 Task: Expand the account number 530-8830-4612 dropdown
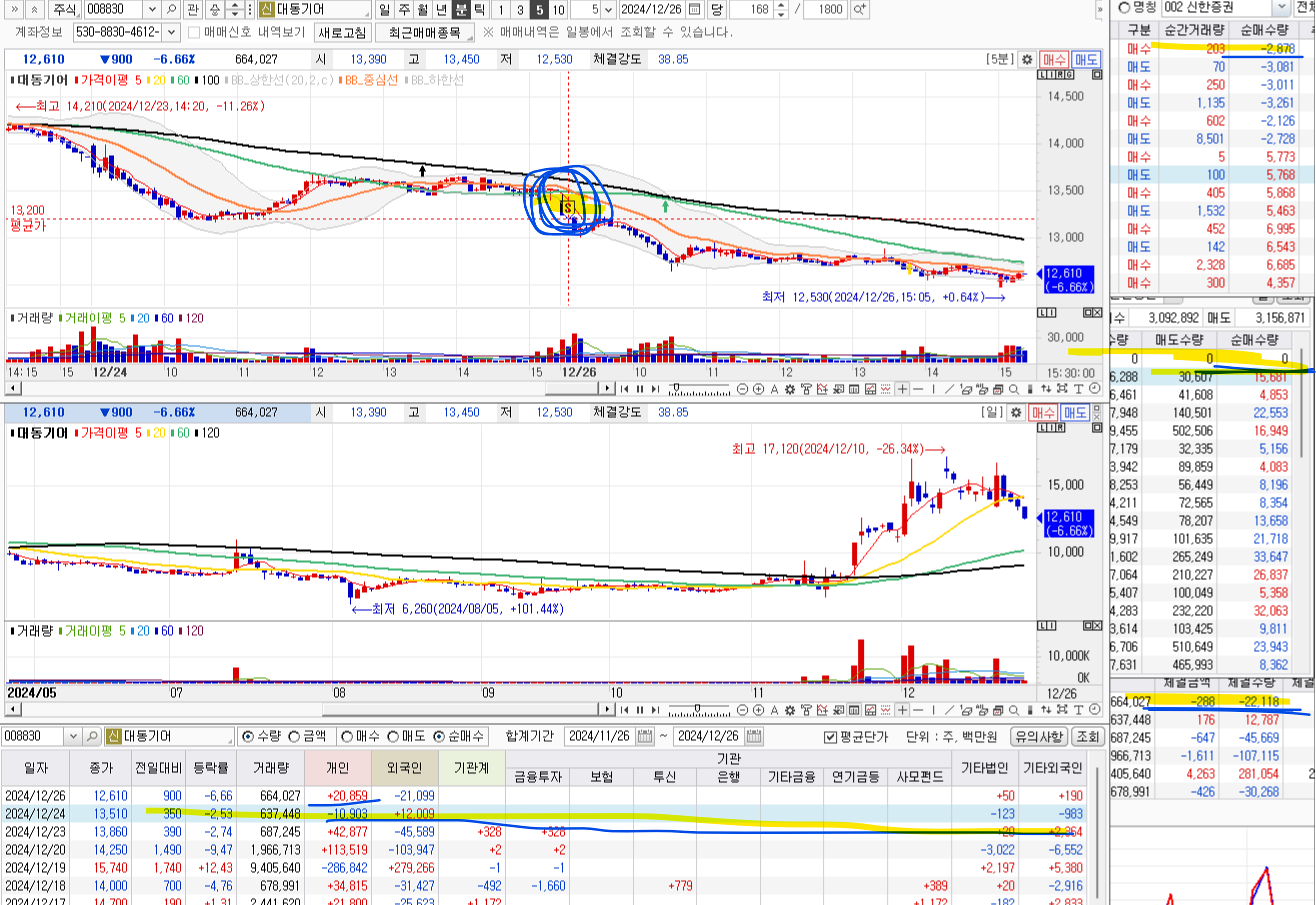[x=171, y=32]
